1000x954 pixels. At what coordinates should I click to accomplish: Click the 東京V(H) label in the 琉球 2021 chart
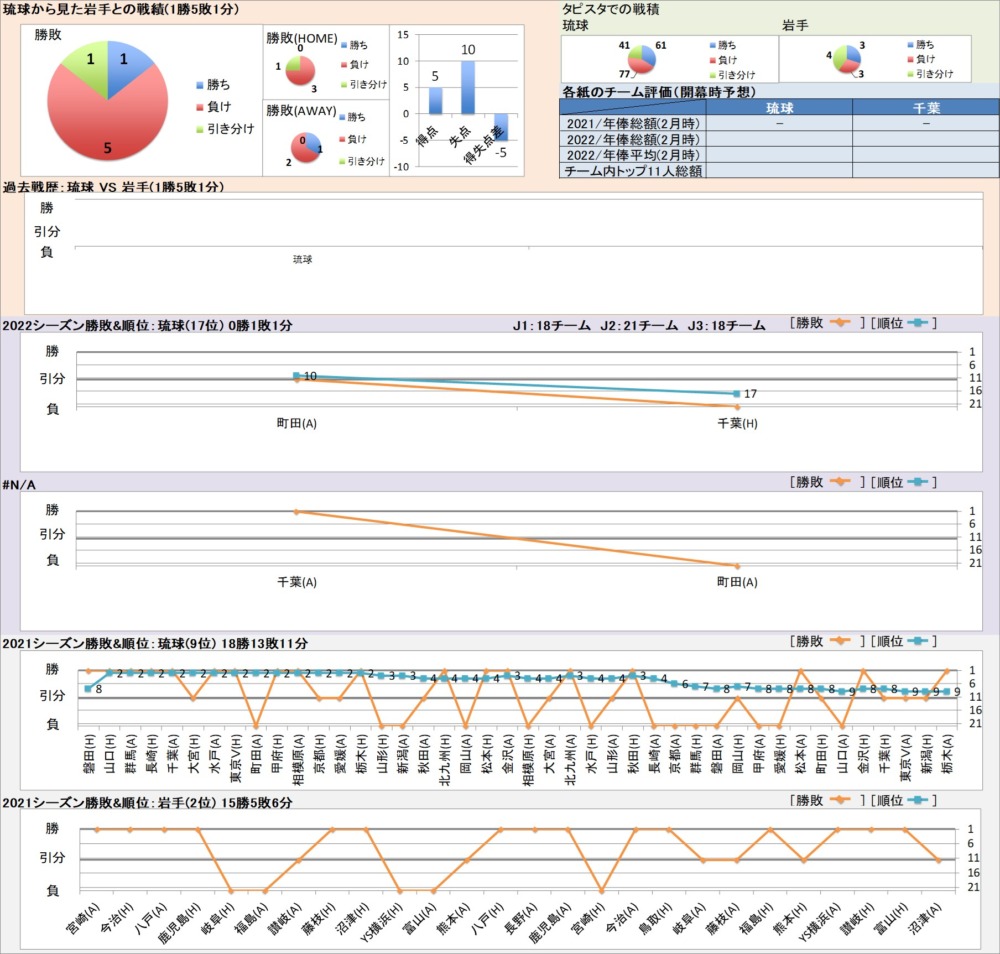tap(235, 758)
